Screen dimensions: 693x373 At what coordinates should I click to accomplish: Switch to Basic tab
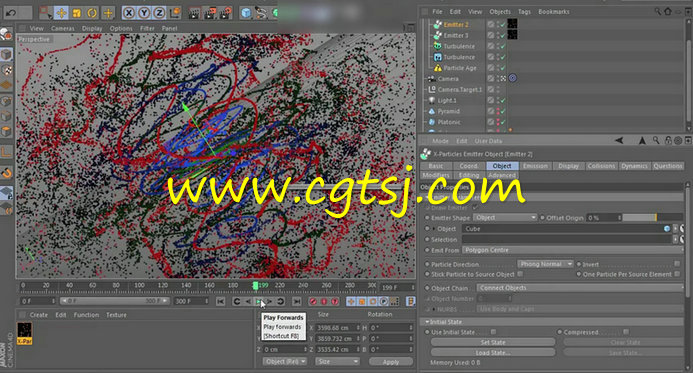436,166
